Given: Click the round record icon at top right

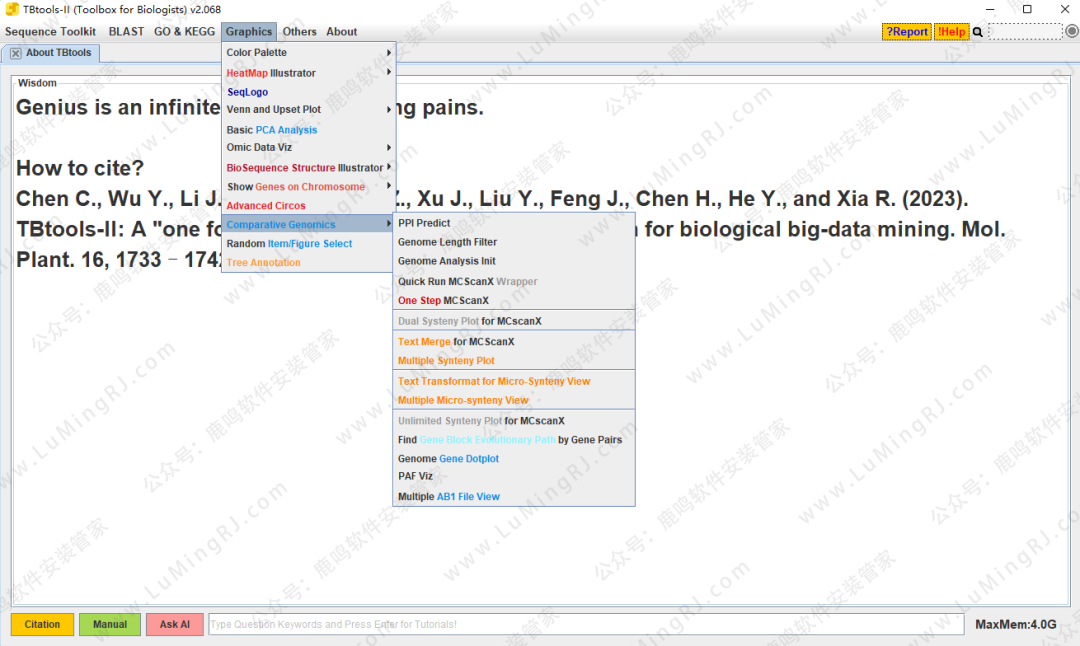Looking at the screenshot, I should [x=1072, y=31].
